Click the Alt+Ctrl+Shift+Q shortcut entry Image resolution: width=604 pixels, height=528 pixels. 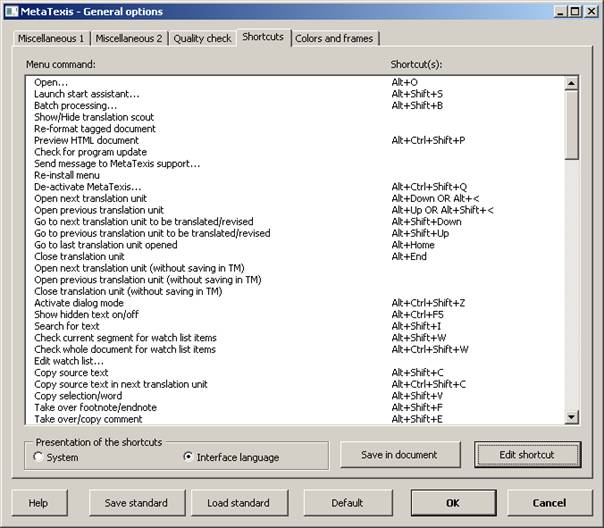(429, 187)
